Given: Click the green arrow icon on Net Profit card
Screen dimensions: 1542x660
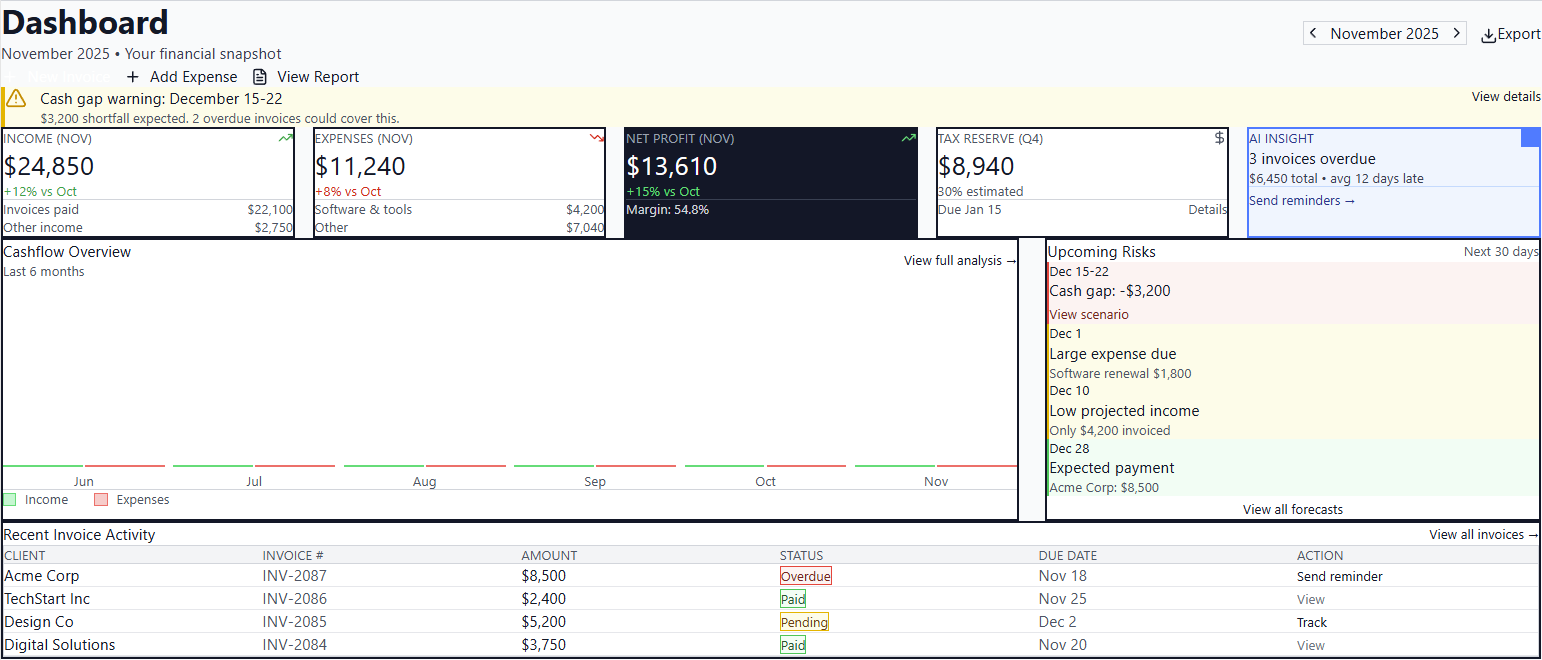Looking at the screenshot, I should [x=907, y=138].
